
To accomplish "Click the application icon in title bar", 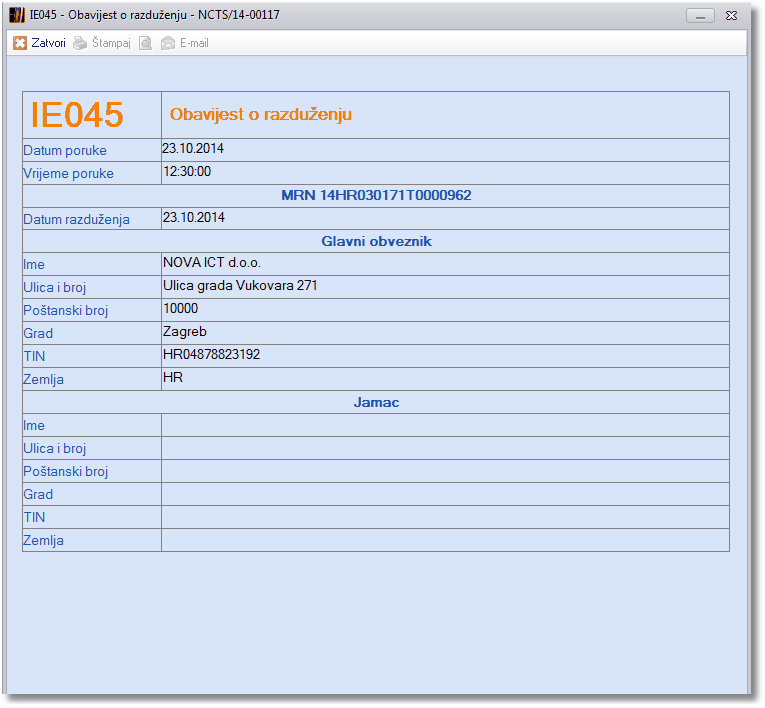I will (17, 15).
